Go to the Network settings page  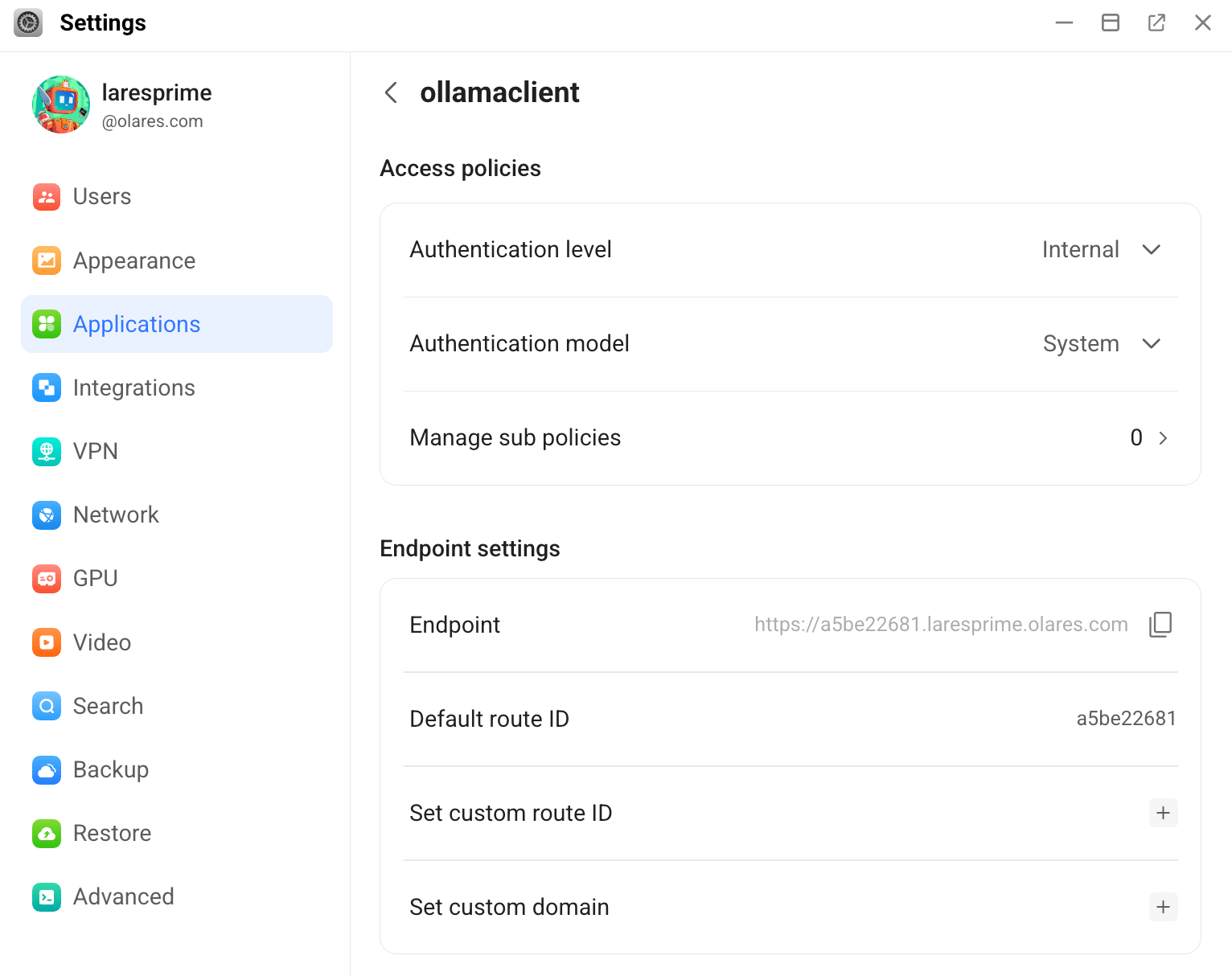tap(116, 515)
